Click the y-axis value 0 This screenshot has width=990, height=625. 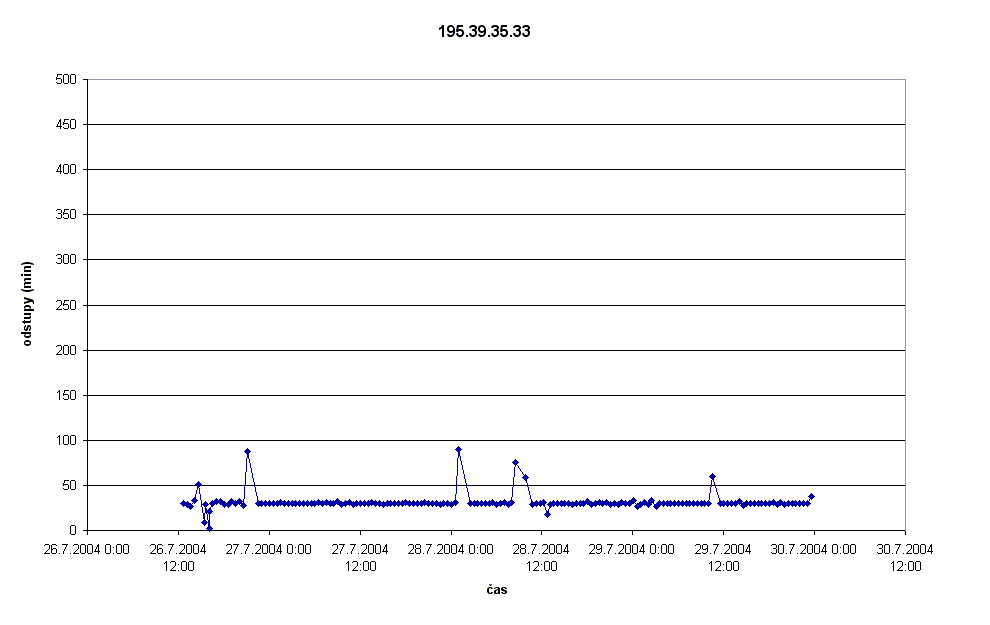tap(73, 531)
